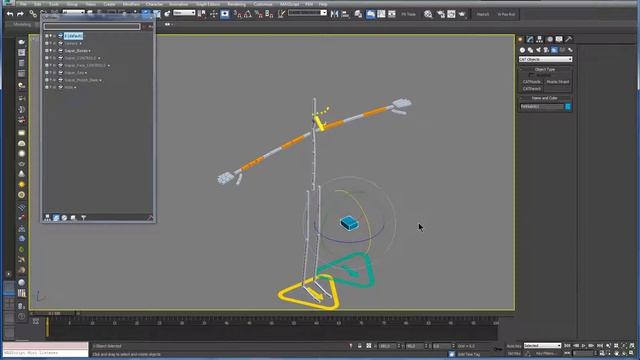Click the CATParent button
640x360 pixels.
[x=532, y=89]
